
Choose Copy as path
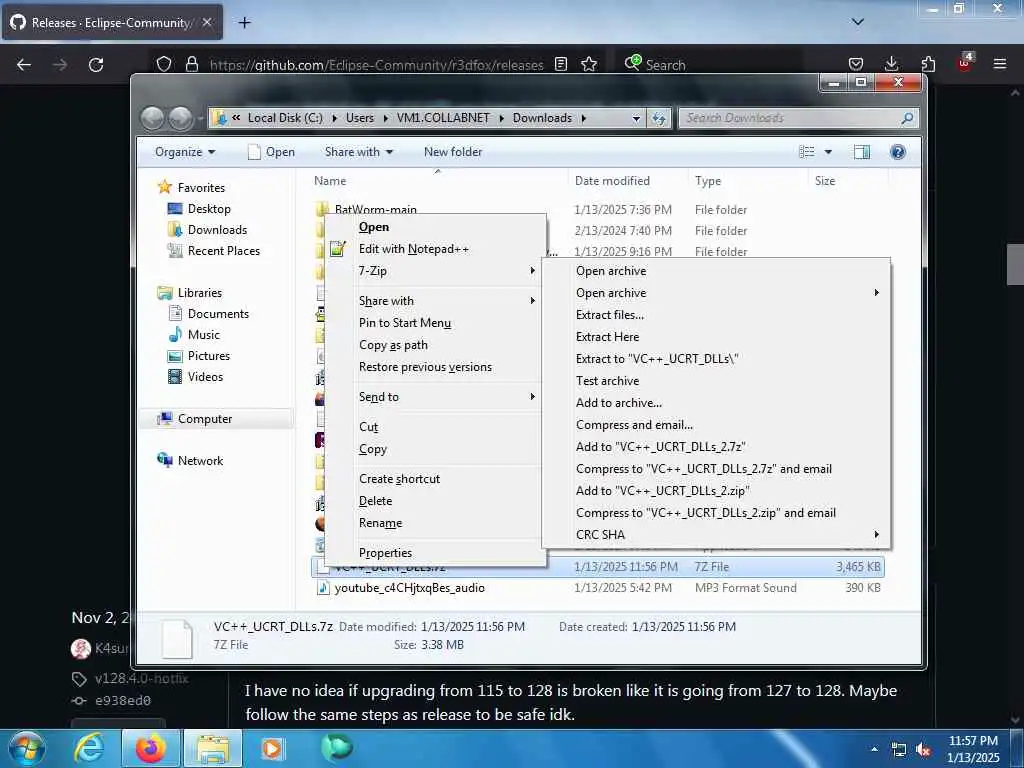click(393, 345)
